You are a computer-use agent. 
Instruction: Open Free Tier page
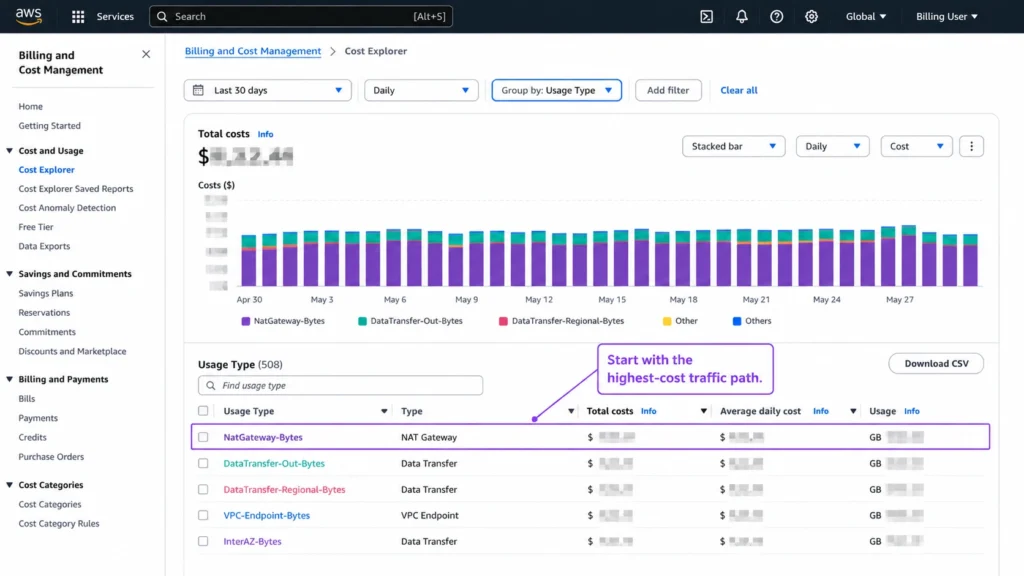coord(36,227)
